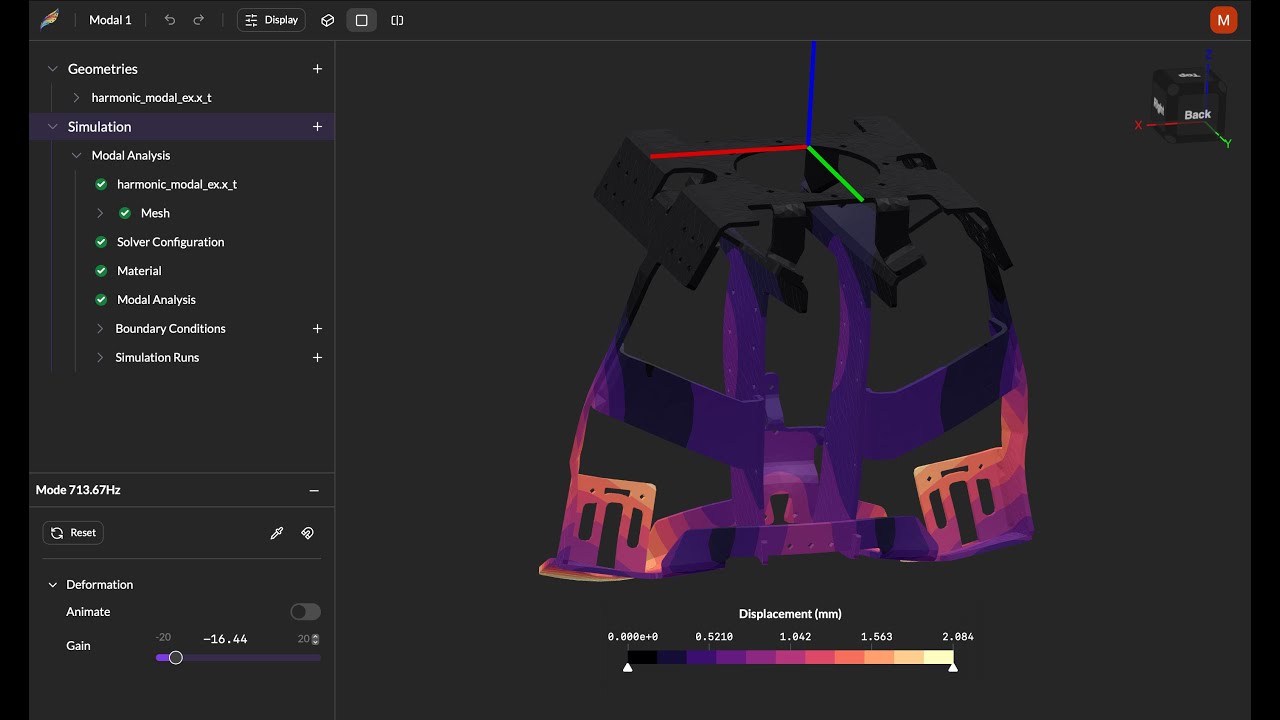The image size is (1280, 720).
Task: Select the single-pane square view icon
Action: pos(362,20)
